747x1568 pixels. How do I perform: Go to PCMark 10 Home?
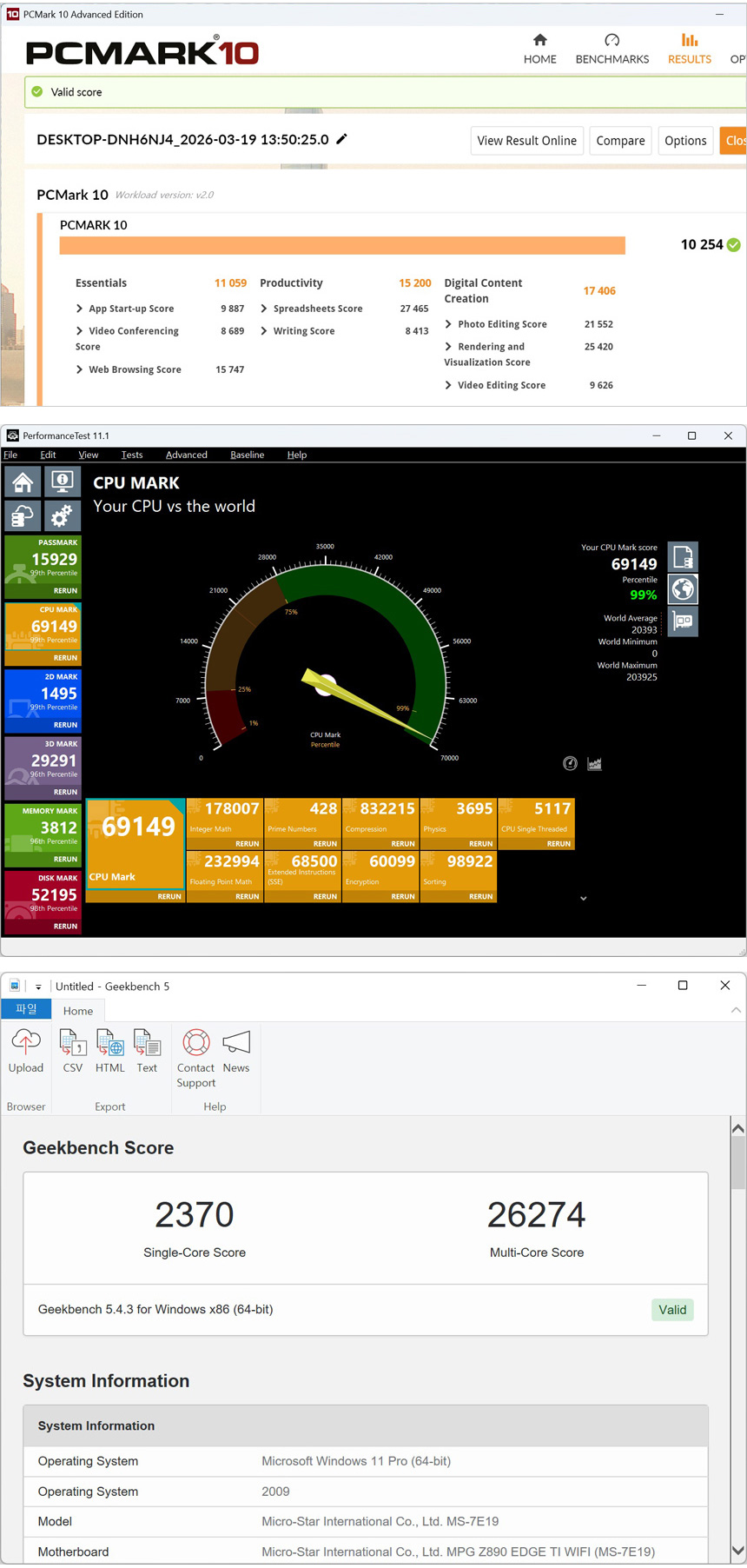539,49
